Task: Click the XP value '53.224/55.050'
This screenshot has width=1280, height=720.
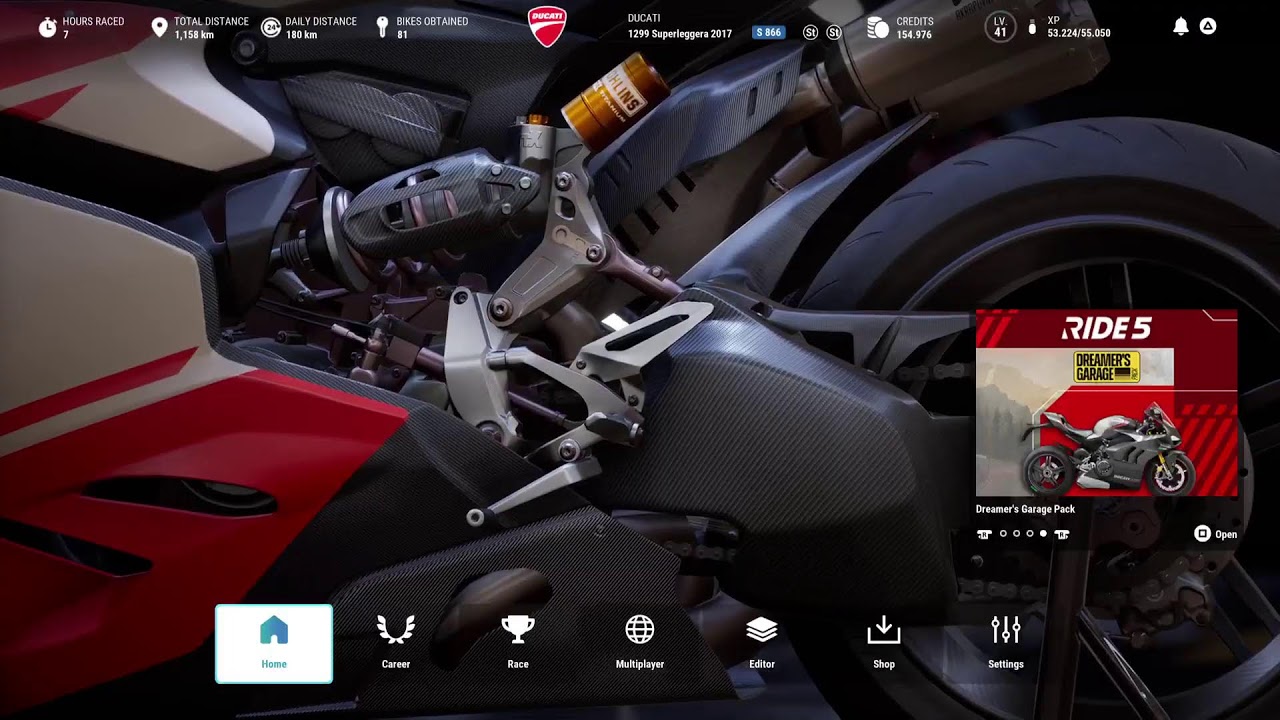Action: [1079, 34]
